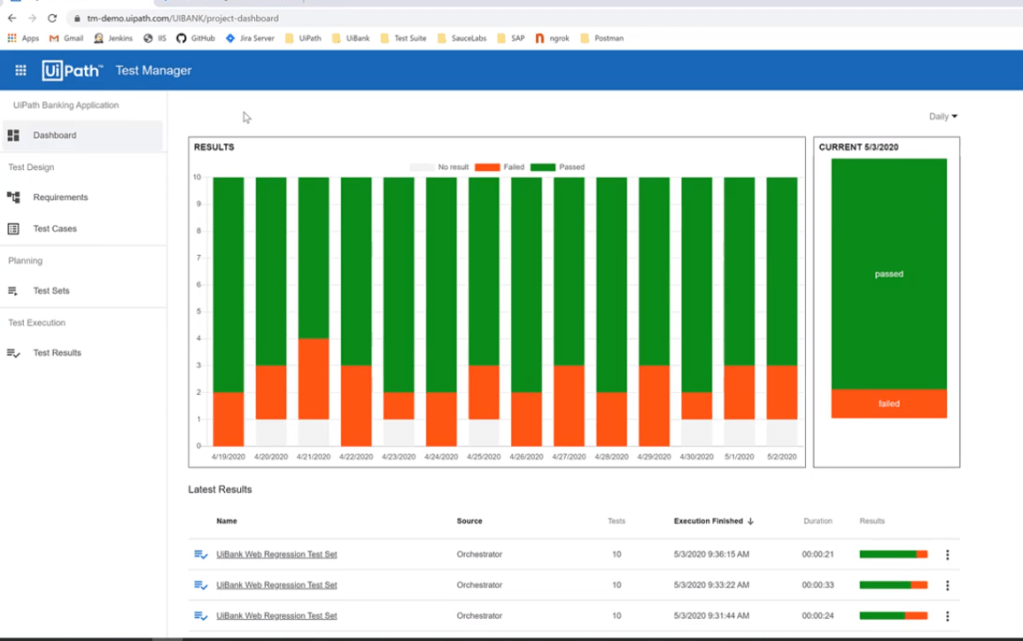Screen dimensions: 1023x641
Task: Open the Daily interval dropdown
Action: pos(943,117)
